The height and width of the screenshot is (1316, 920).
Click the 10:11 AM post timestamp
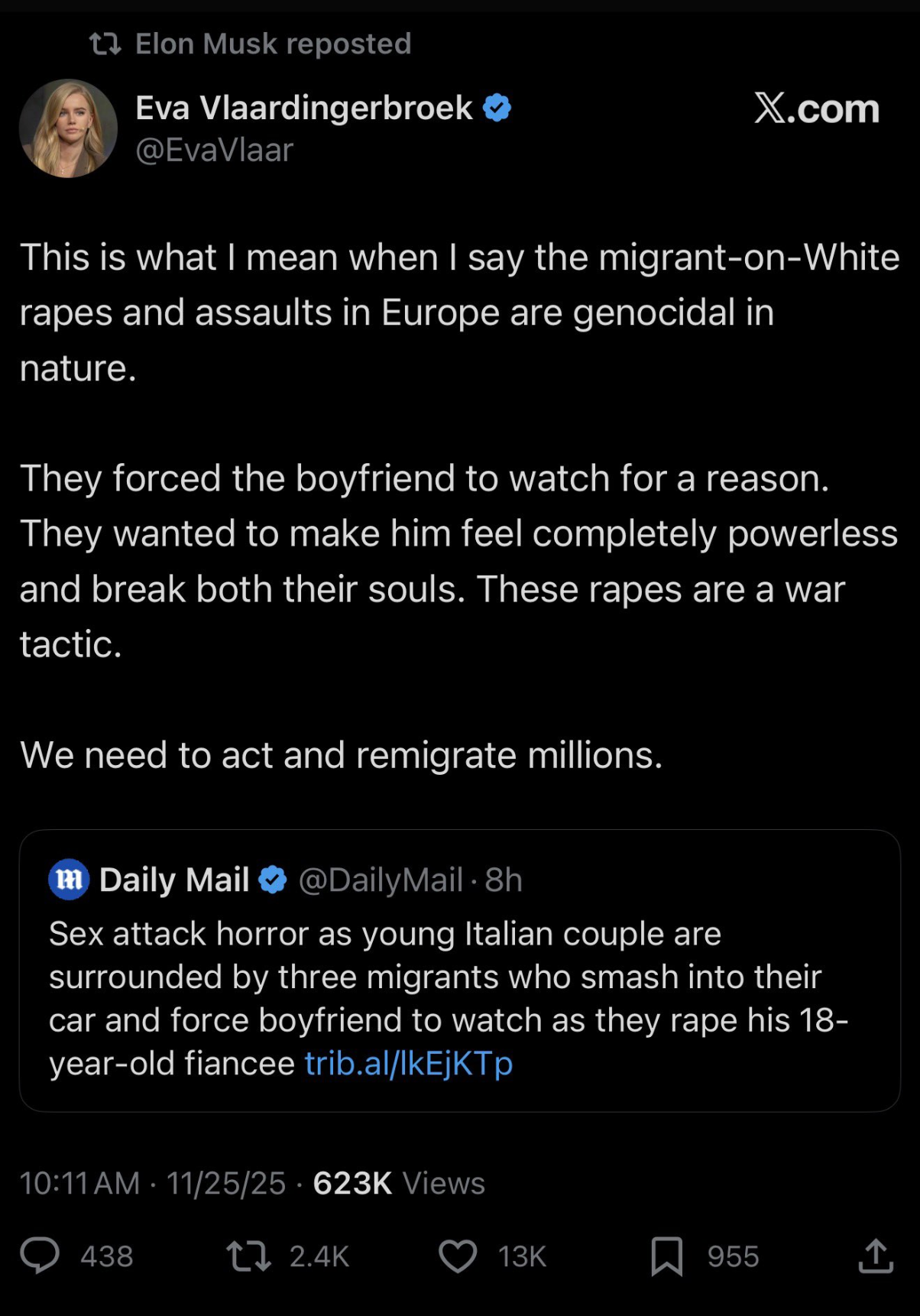pyautogui.click(x=79, y=1183)
